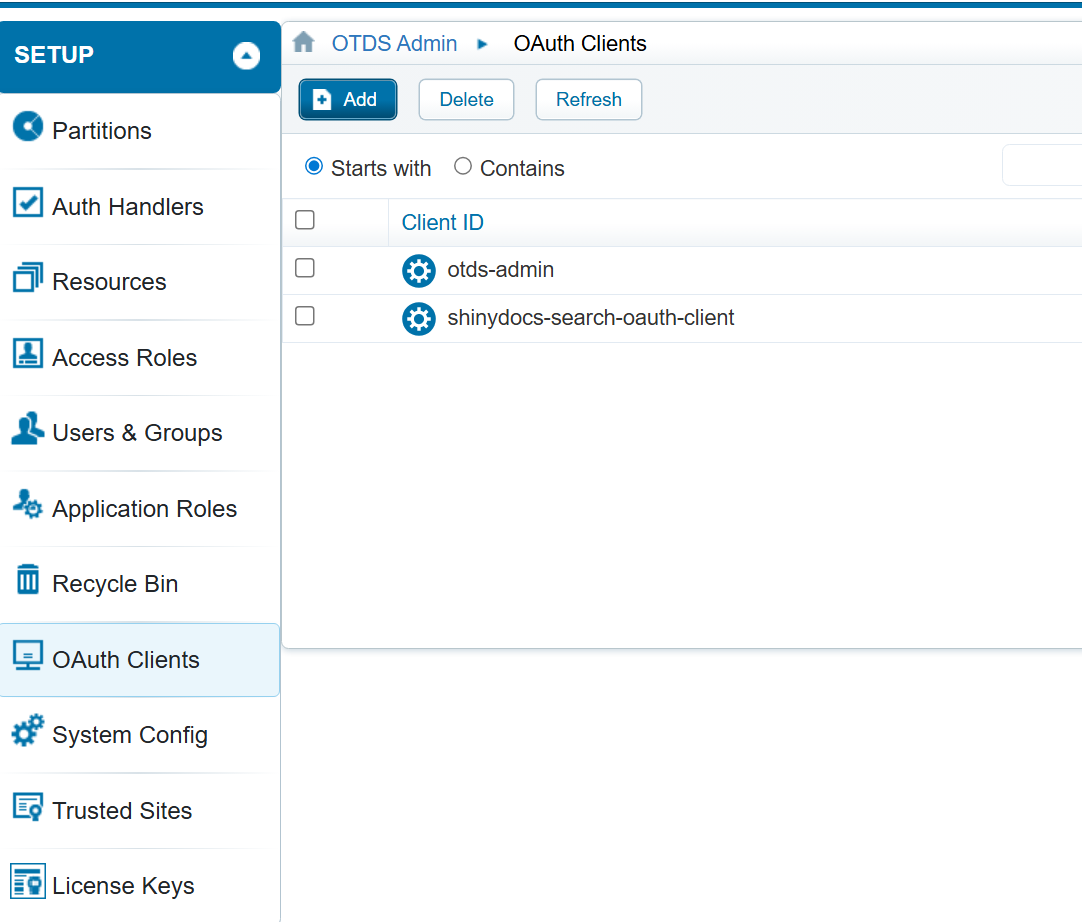Click the gear icon beside otds-admin
Image resolution: width=1082 pixels, height=922 pixels.
tap(419, 271)
